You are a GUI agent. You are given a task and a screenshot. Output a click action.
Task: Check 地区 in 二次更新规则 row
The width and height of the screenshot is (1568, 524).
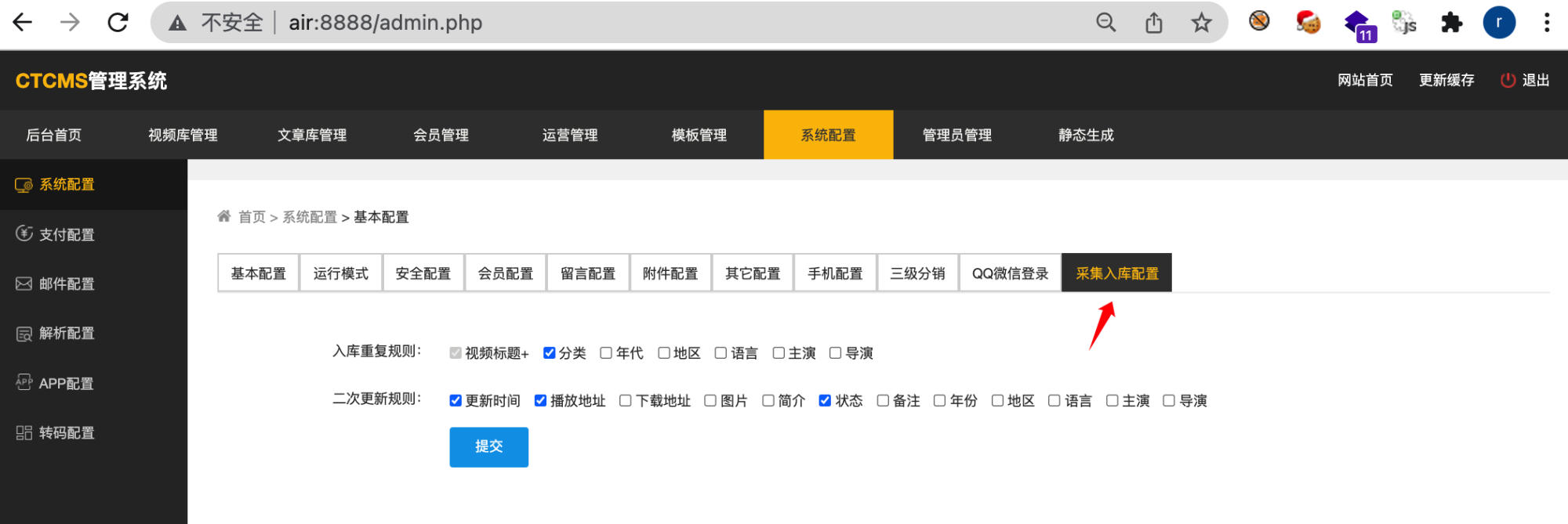998,401
